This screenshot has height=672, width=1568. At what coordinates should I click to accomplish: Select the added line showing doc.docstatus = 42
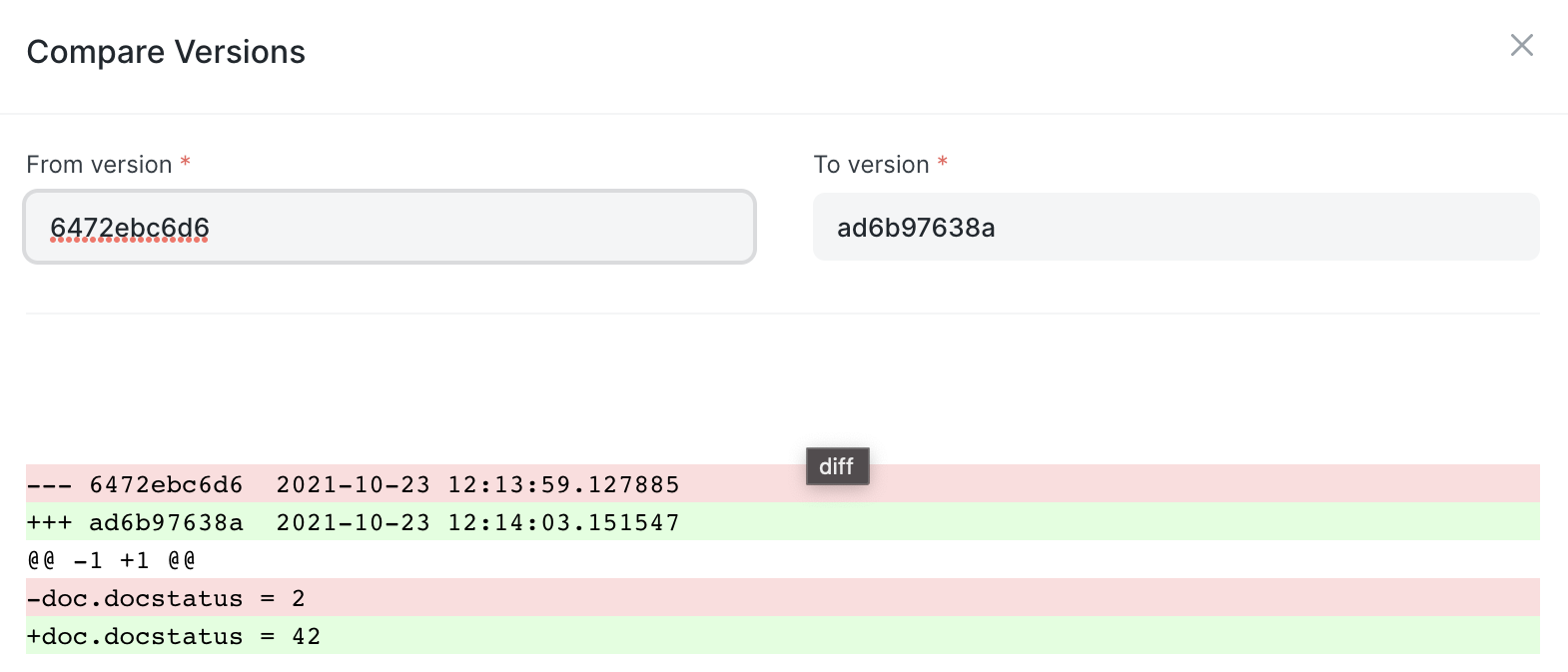point(173,636)
